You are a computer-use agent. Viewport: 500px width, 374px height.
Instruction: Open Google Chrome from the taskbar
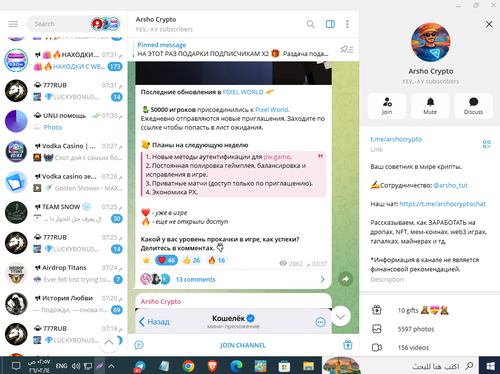pos(188,366)
